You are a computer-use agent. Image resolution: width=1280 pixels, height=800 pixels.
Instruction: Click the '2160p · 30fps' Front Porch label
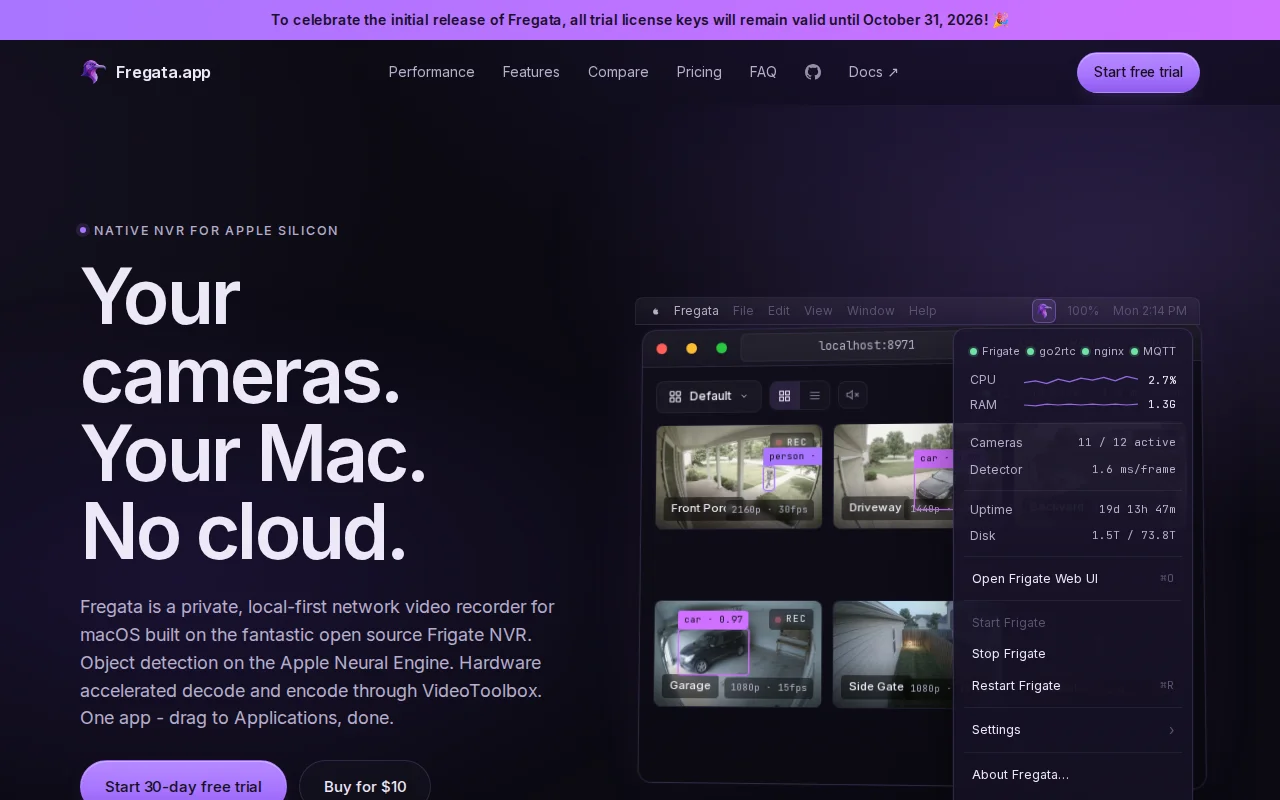tap(769, 510)
